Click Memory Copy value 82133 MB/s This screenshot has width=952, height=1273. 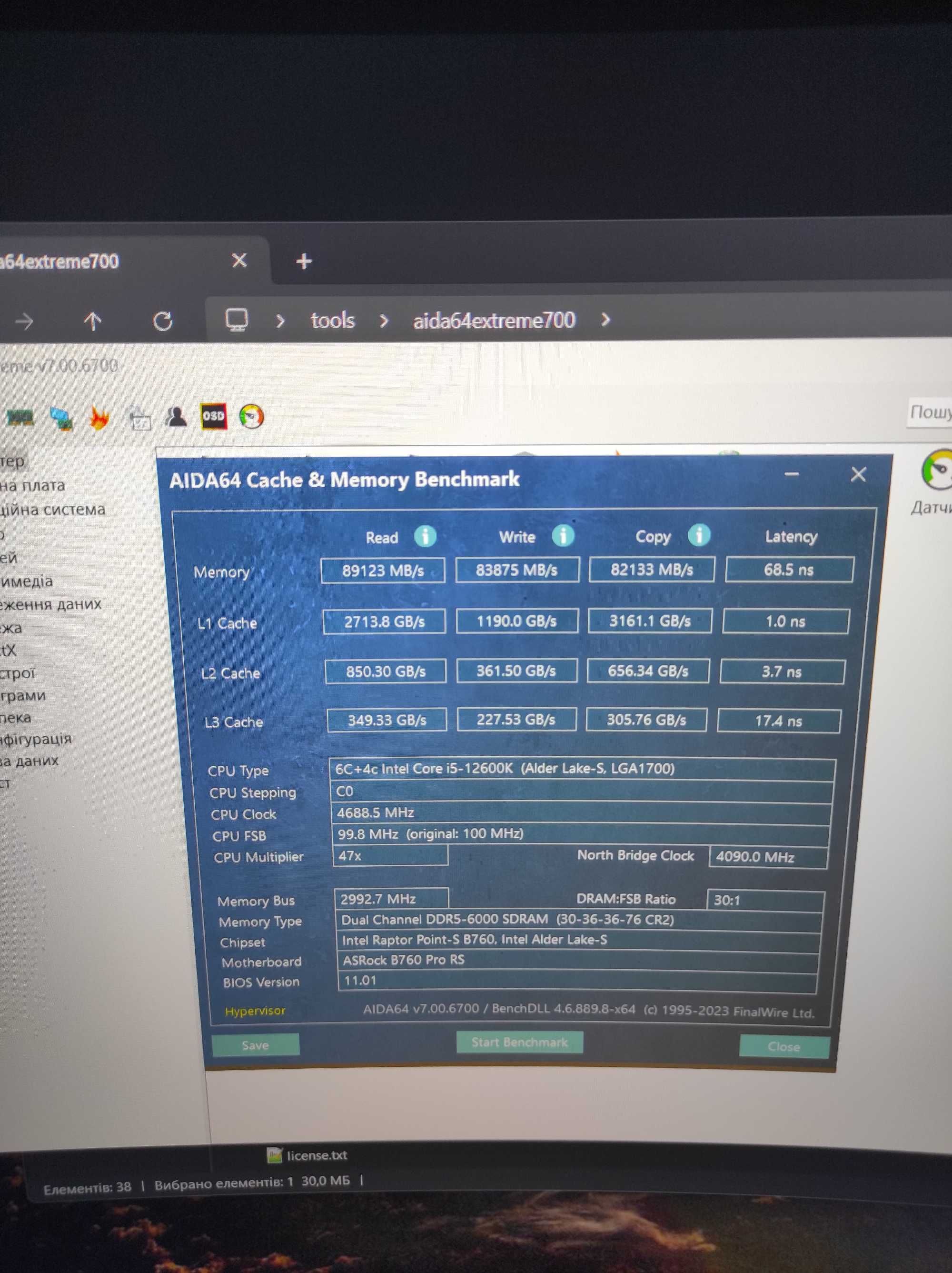click(x=652, y=569)
